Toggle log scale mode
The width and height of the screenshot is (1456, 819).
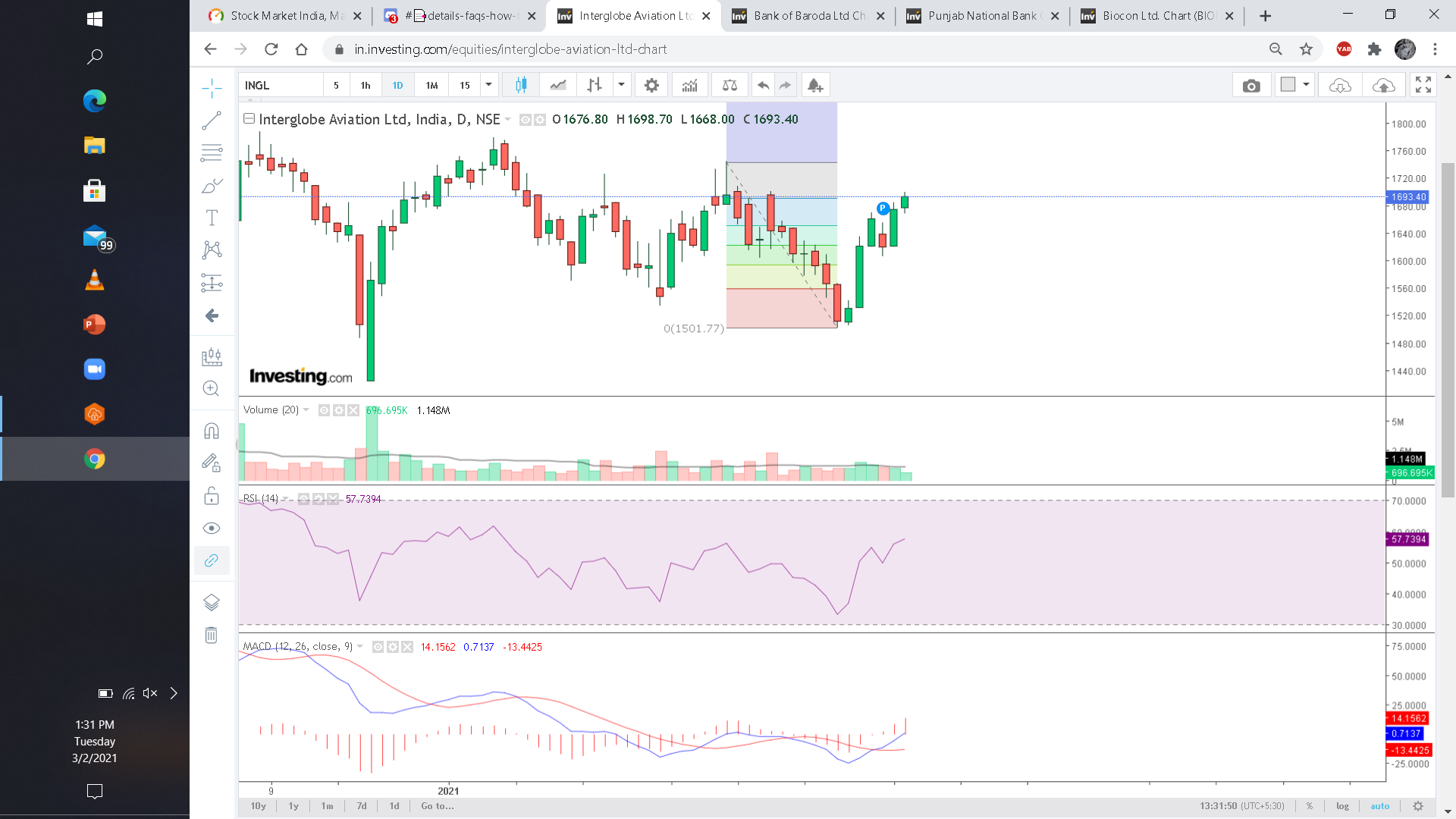[1342, 806]
